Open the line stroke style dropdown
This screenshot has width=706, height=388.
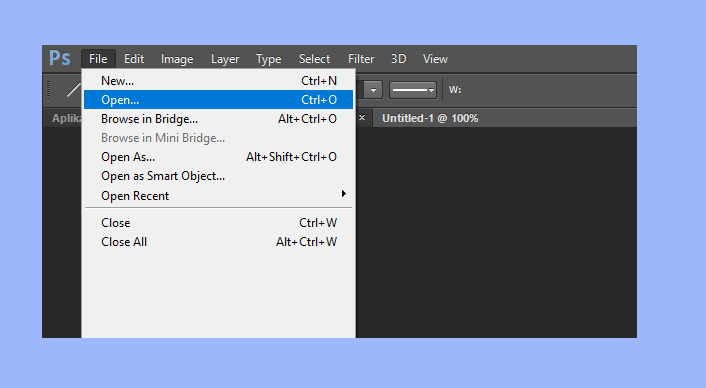(x=413, y=90)
